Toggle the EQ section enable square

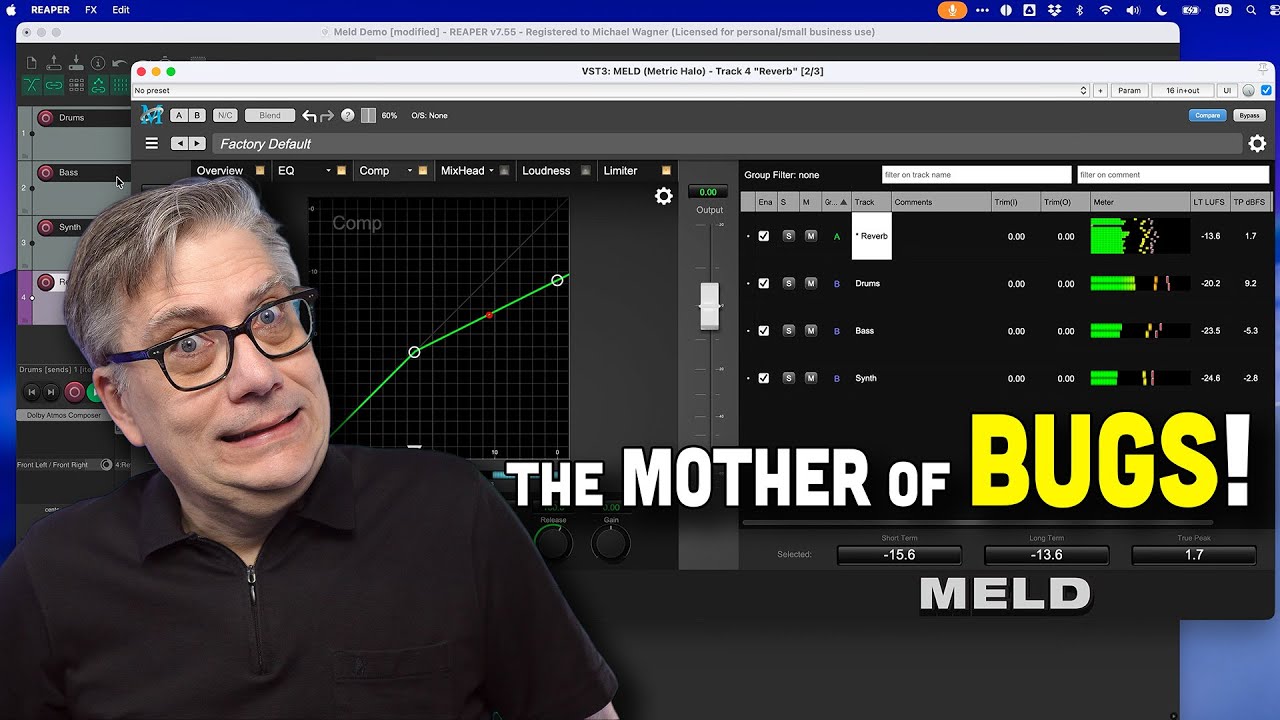(x=341, y=171)
